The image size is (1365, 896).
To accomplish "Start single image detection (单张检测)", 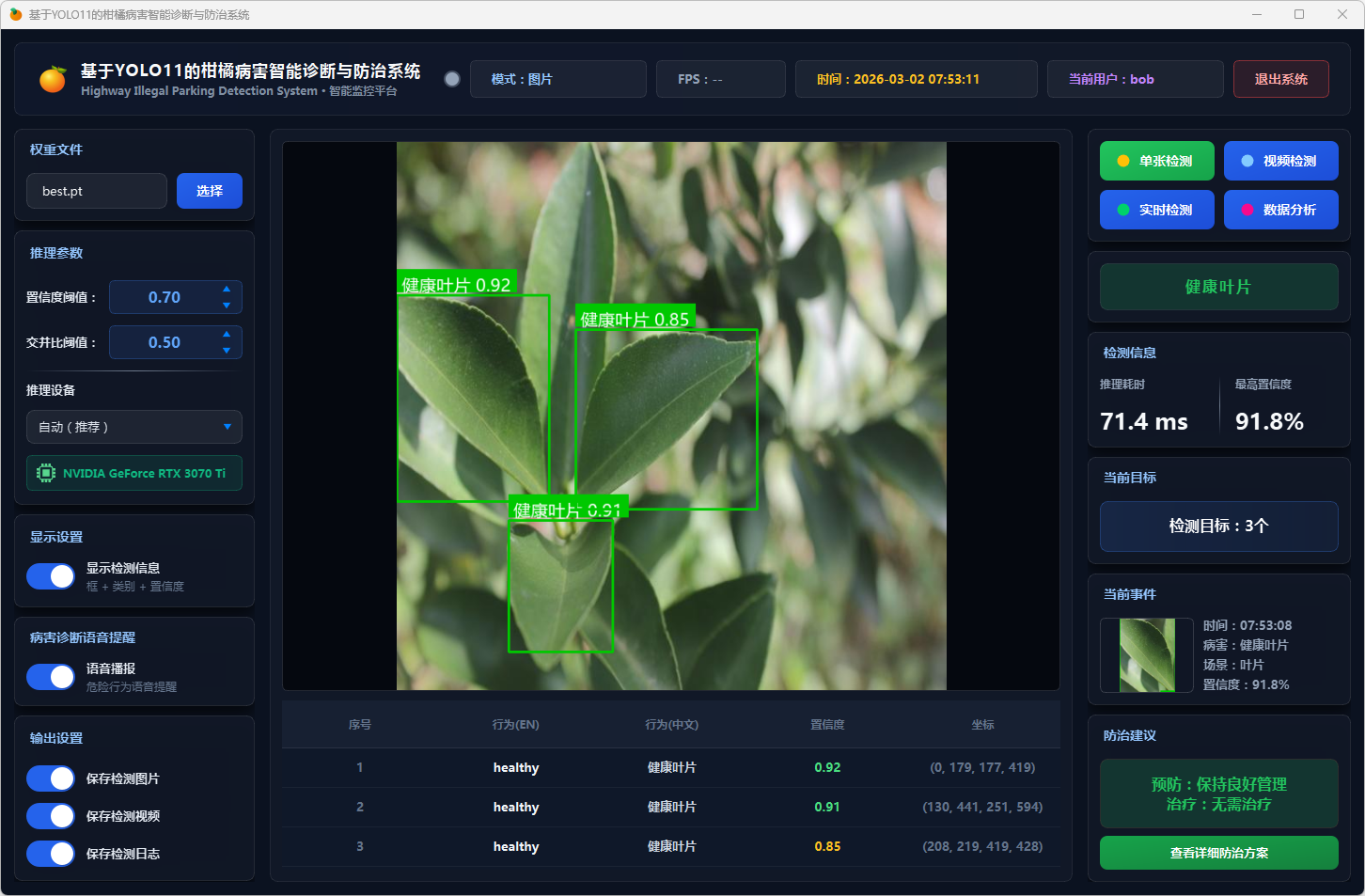I will tap(1156, 161).
